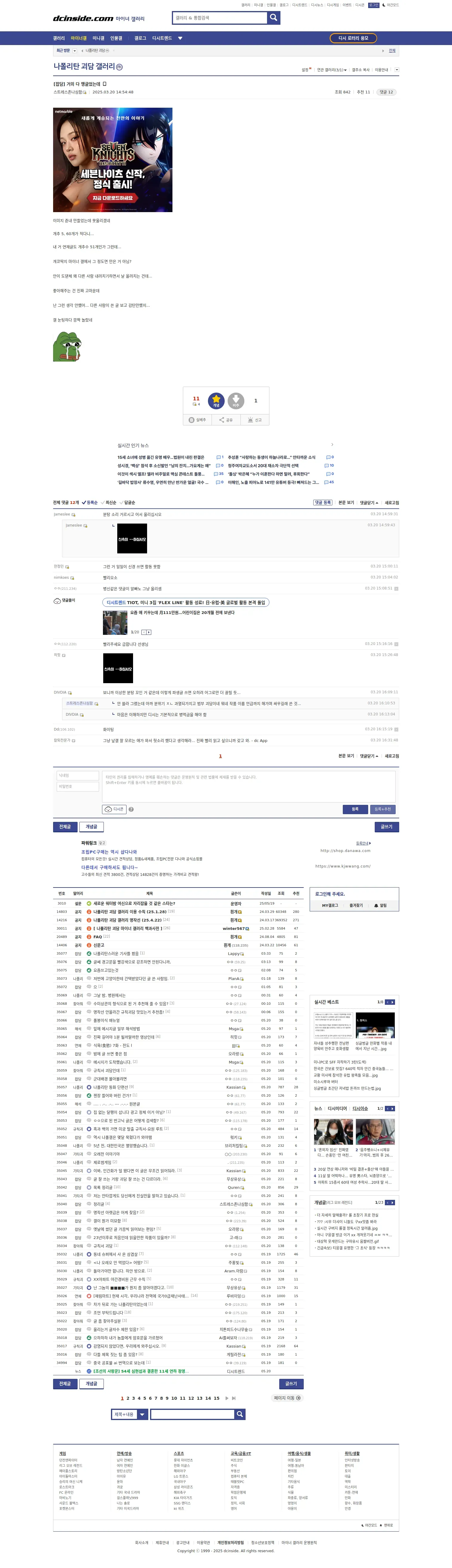Open the header menu dropdown triangle
Image resolution: width=452 pixels, height=1568 pixels.
tap(180, 38)
